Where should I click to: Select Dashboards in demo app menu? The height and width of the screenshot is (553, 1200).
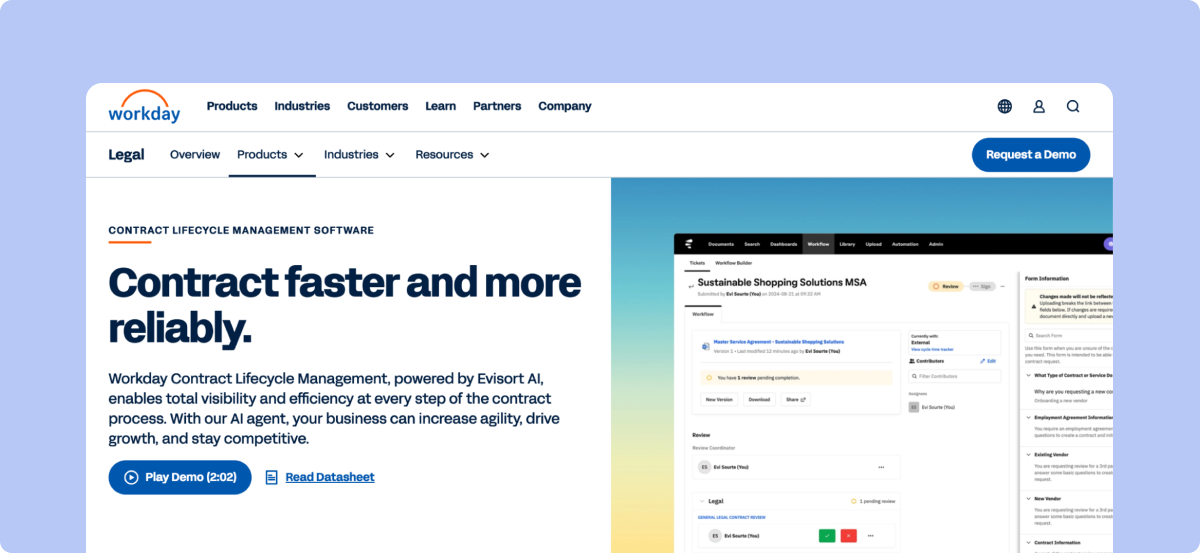[x=784, y=244]
